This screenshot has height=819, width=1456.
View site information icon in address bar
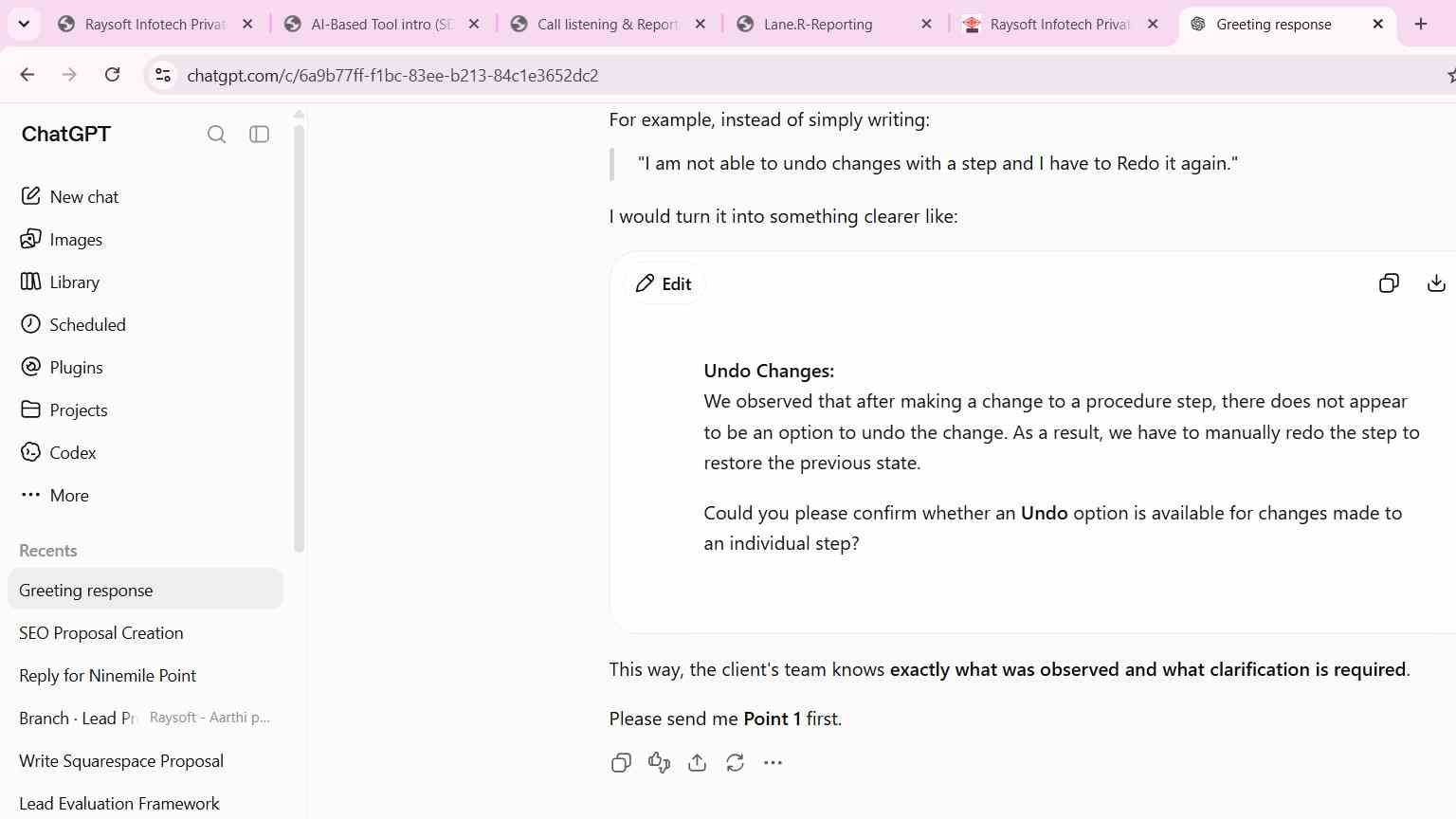tap(163, 76)
